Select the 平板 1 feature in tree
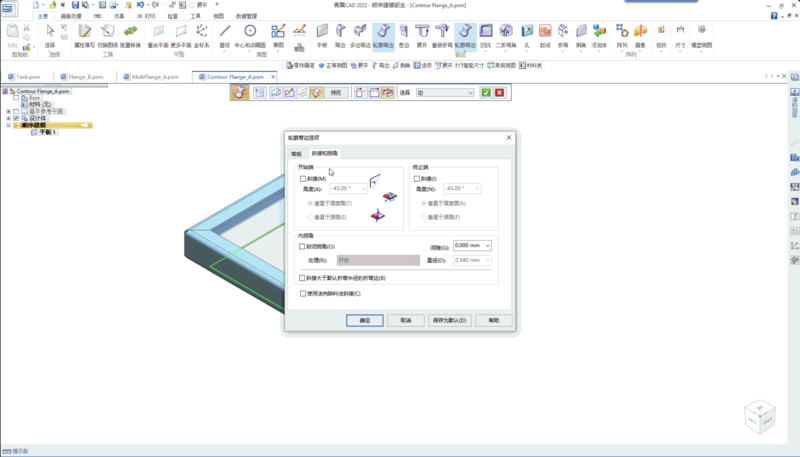The width and height of the screenshot is (800, 457). tap(46, 132)
